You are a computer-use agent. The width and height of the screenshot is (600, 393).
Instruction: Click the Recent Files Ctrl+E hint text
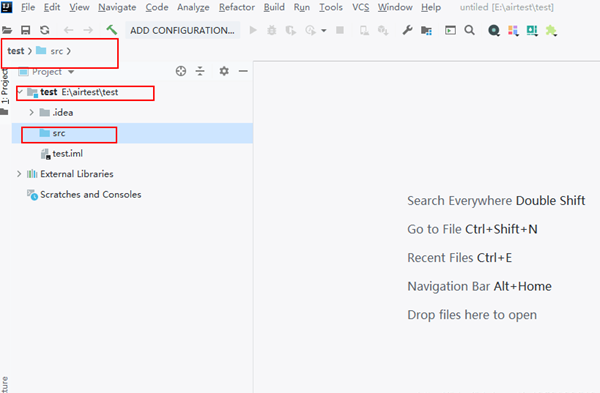coord(460,258)
